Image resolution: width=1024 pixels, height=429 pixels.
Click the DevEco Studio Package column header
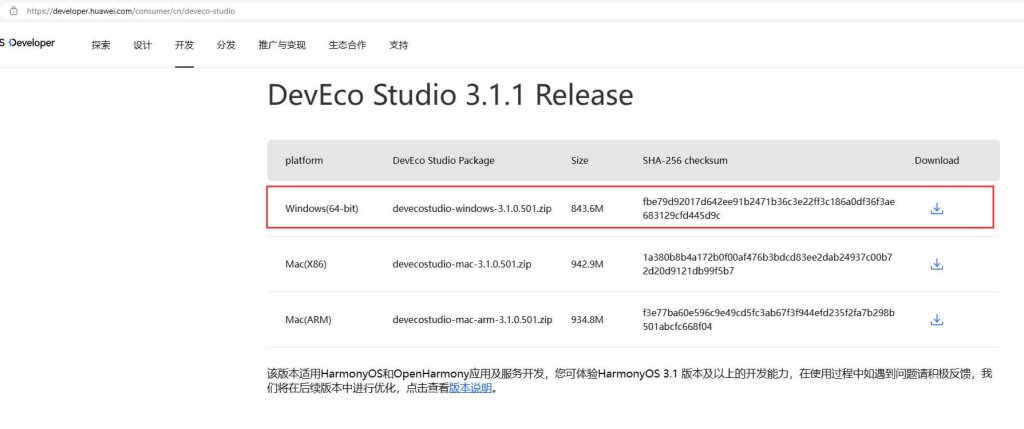(x=443, y=160)
